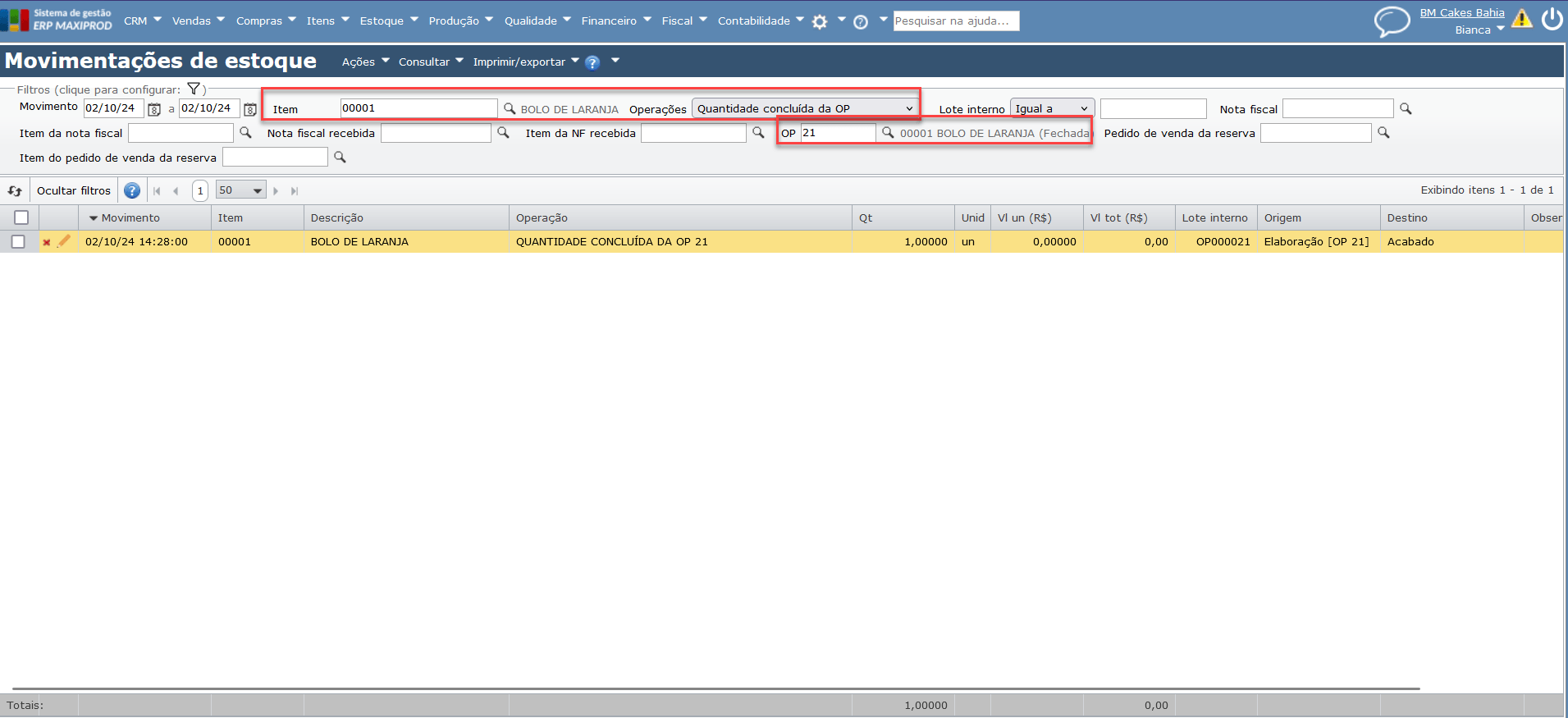Open calendar for Movimento start date
Viewport: 1568px width, 718px height.
tap(154, 109)
